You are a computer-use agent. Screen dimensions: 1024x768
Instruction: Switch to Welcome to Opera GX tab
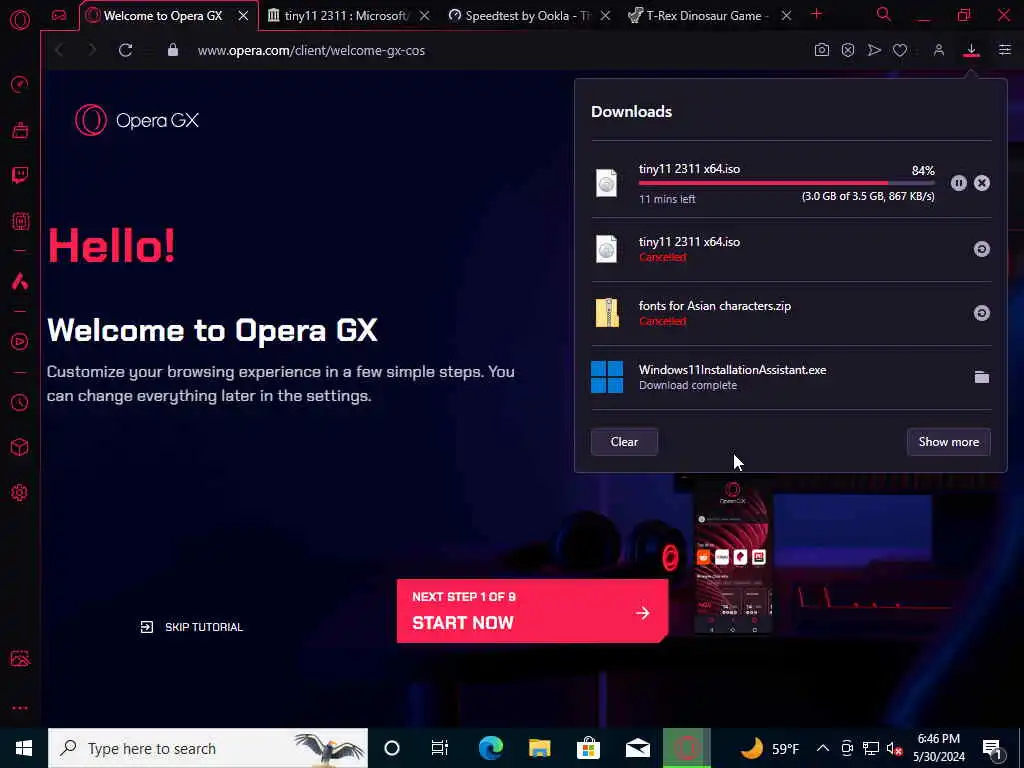(x=163, y=16)
